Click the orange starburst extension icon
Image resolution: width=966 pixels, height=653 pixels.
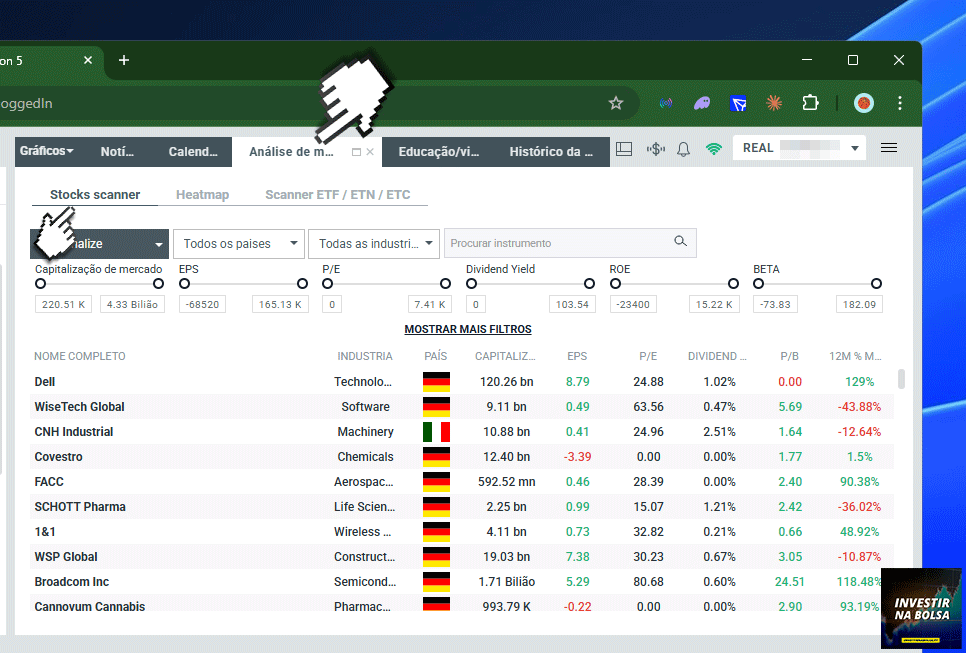774,103
